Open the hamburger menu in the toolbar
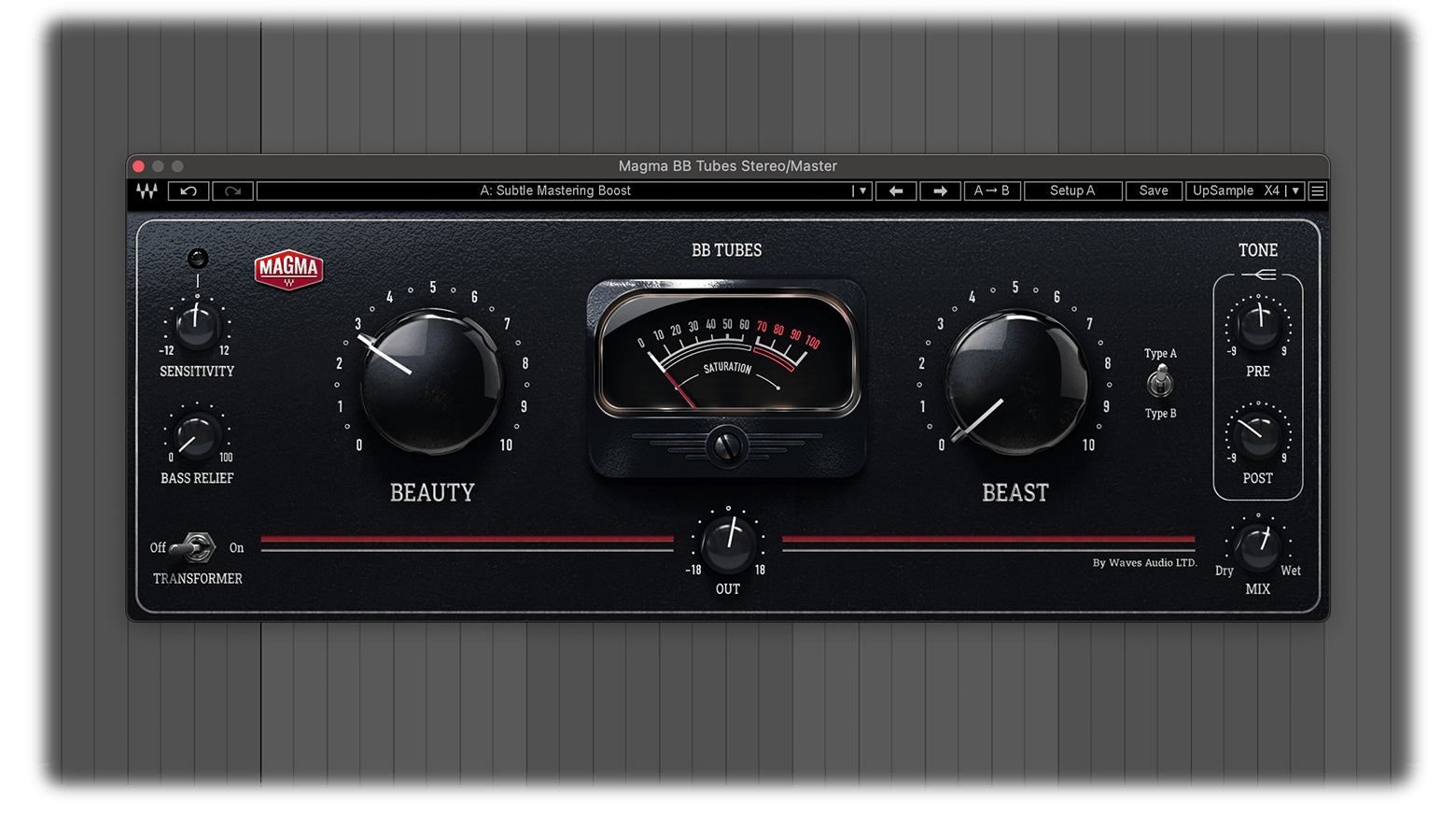 point(1318,190)
